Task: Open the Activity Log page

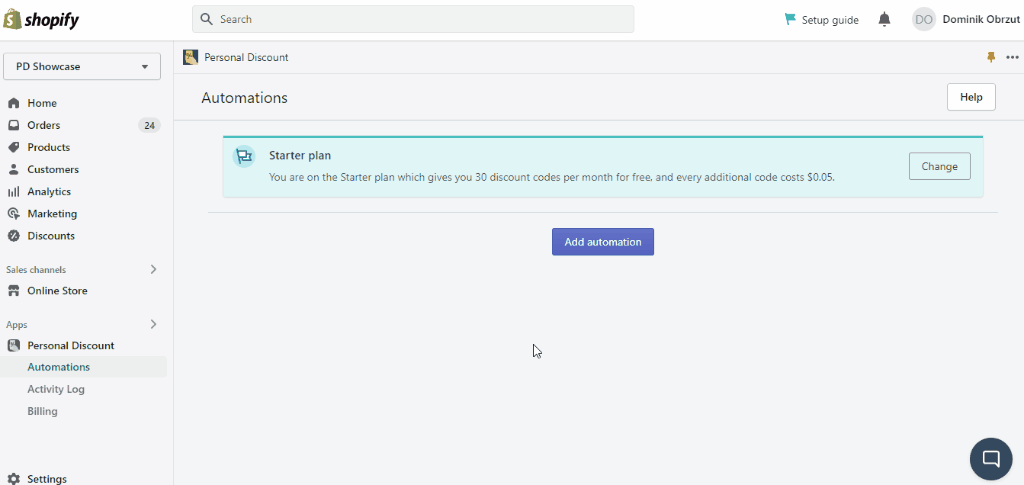Action: (x=56, y=389)
